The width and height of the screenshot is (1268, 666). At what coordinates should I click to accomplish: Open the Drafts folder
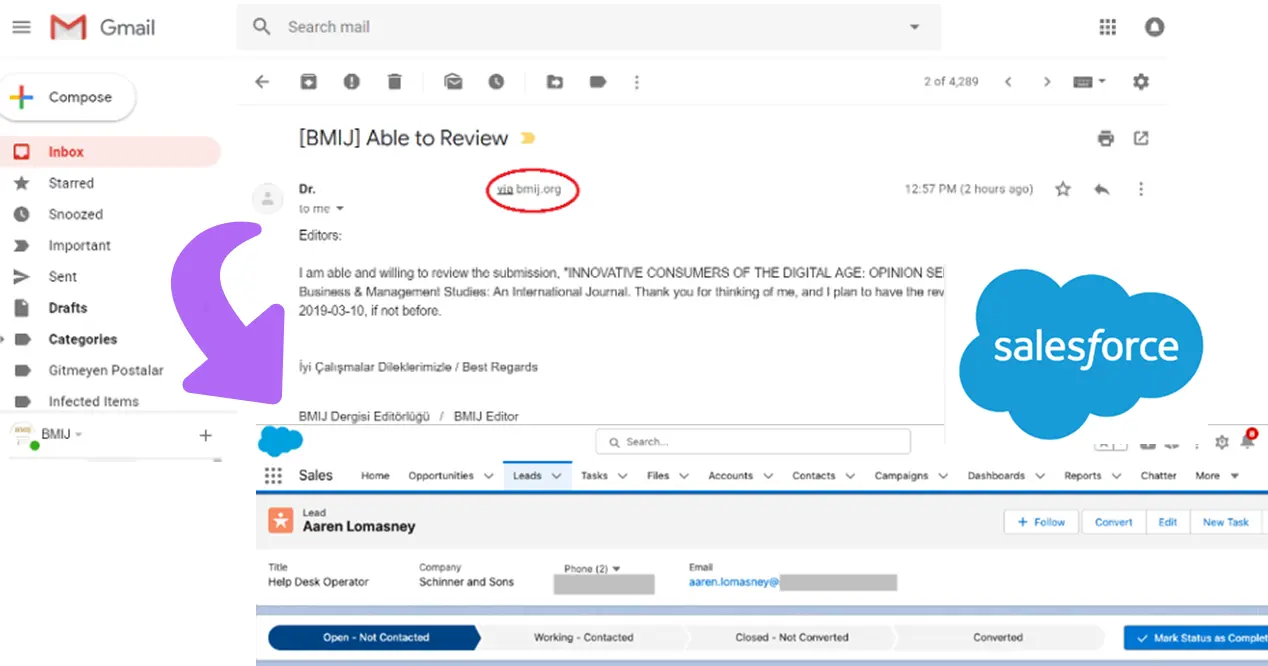click(x=68, y=308)
